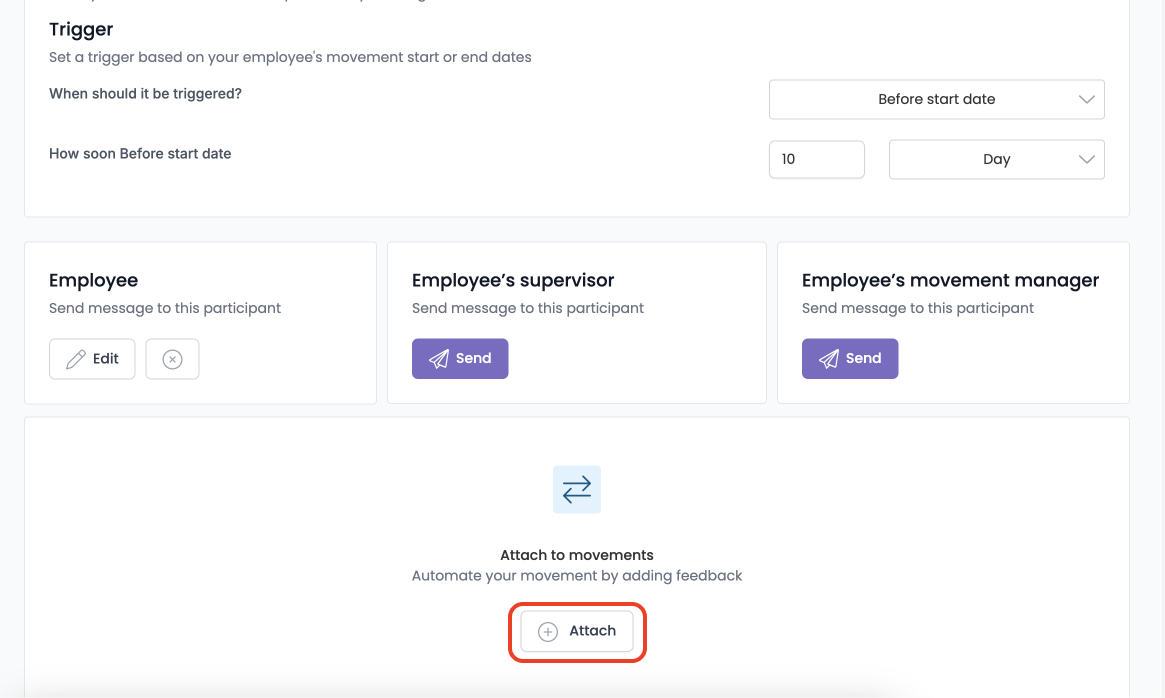Click the 'Employee's movement manager' card heading
The width and height of the screenshot is (1165, 698).
click(x=950, y=280)
